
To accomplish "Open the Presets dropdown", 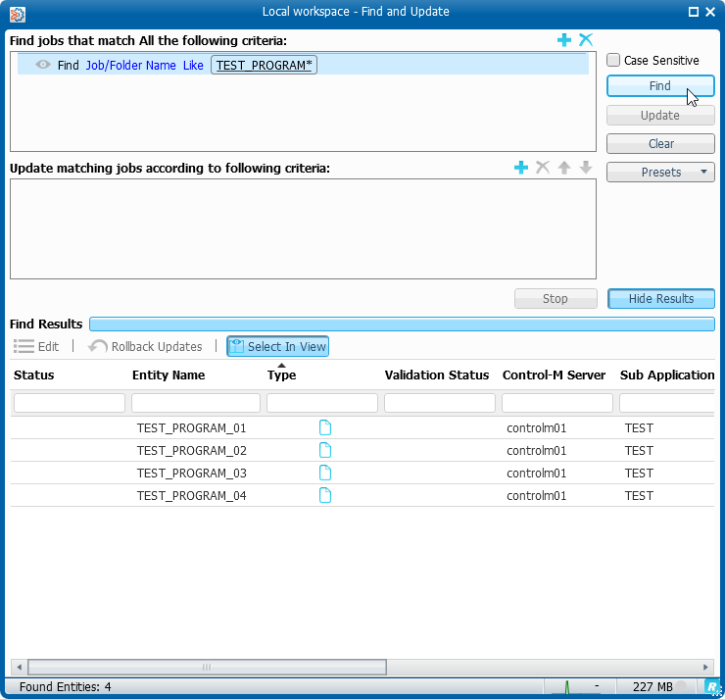I will point(660,172).
